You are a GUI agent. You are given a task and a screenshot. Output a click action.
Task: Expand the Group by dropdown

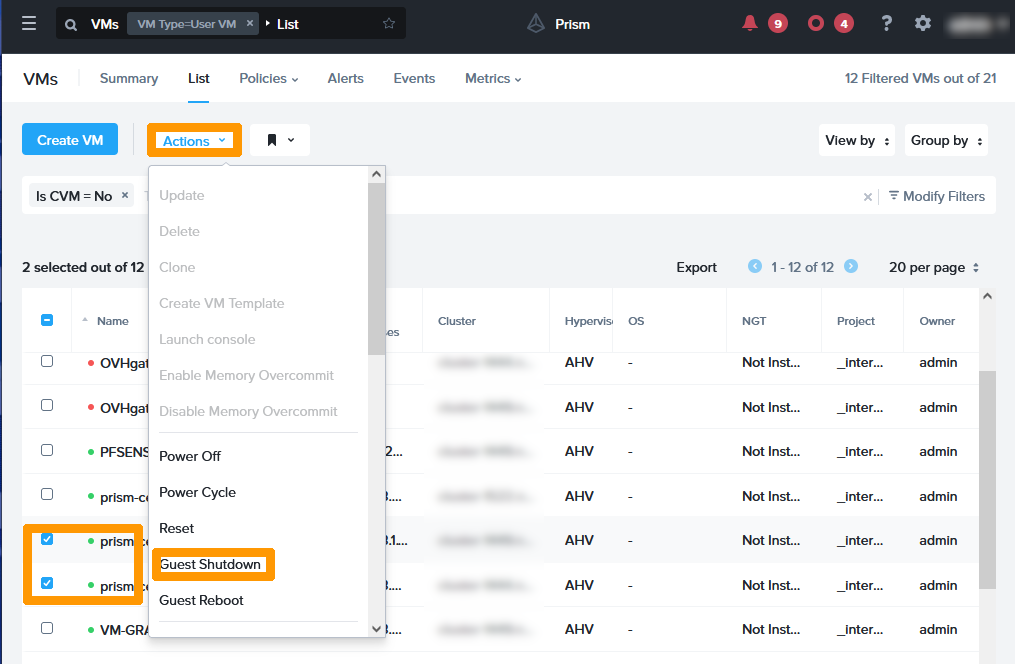click(x=946, y=141)
